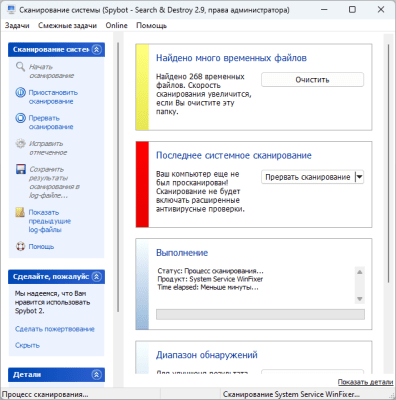Click the lifebuoy help icon
The image size is (396, 400).
tap(20, 246)
